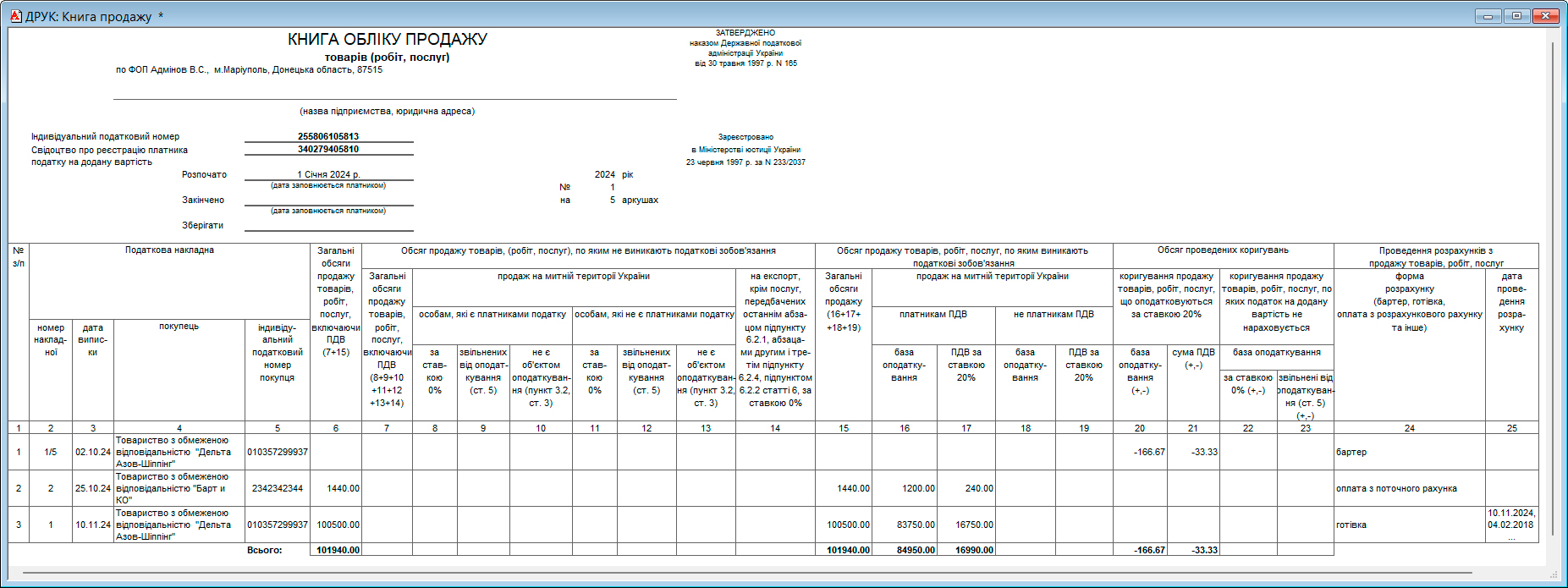Click the payment dates 10.11.2024, 04.02.2018 cell
Image resolution: width=1568 pixels, height=588 pixels.
(1511, 525)
